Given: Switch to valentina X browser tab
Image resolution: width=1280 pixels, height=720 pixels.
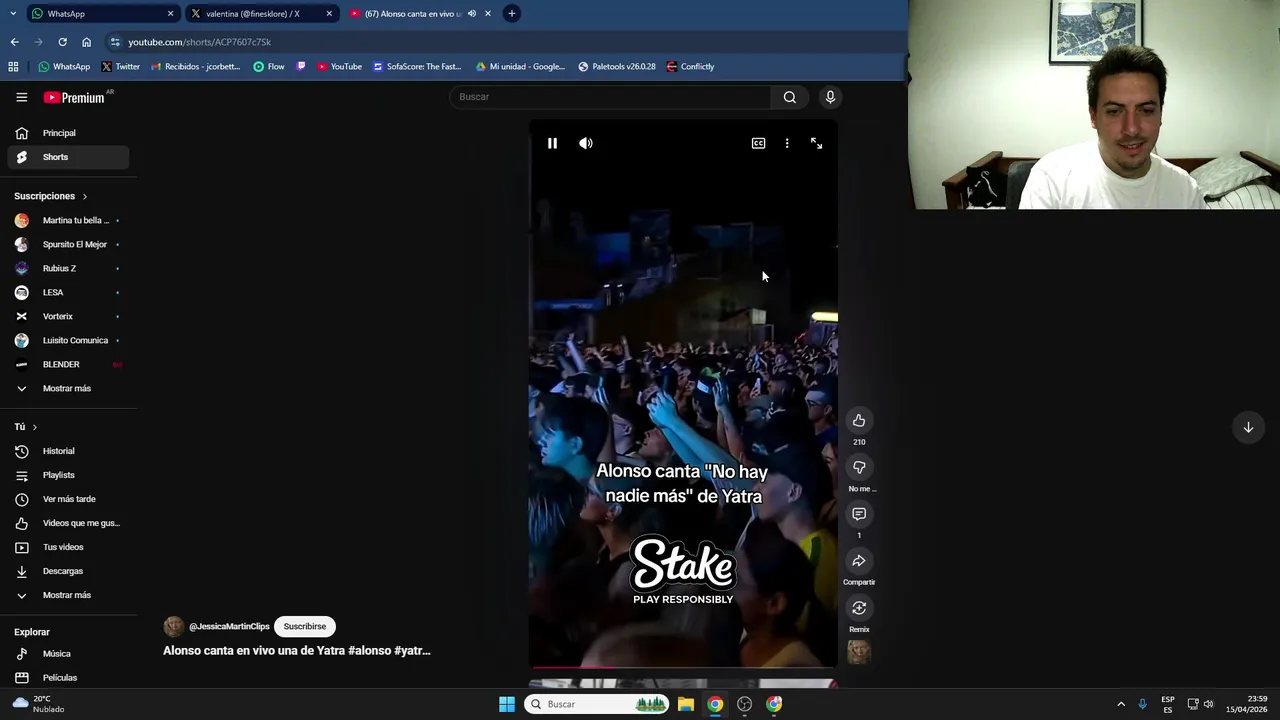Looking at the screenshot, I should click(261, 13).
